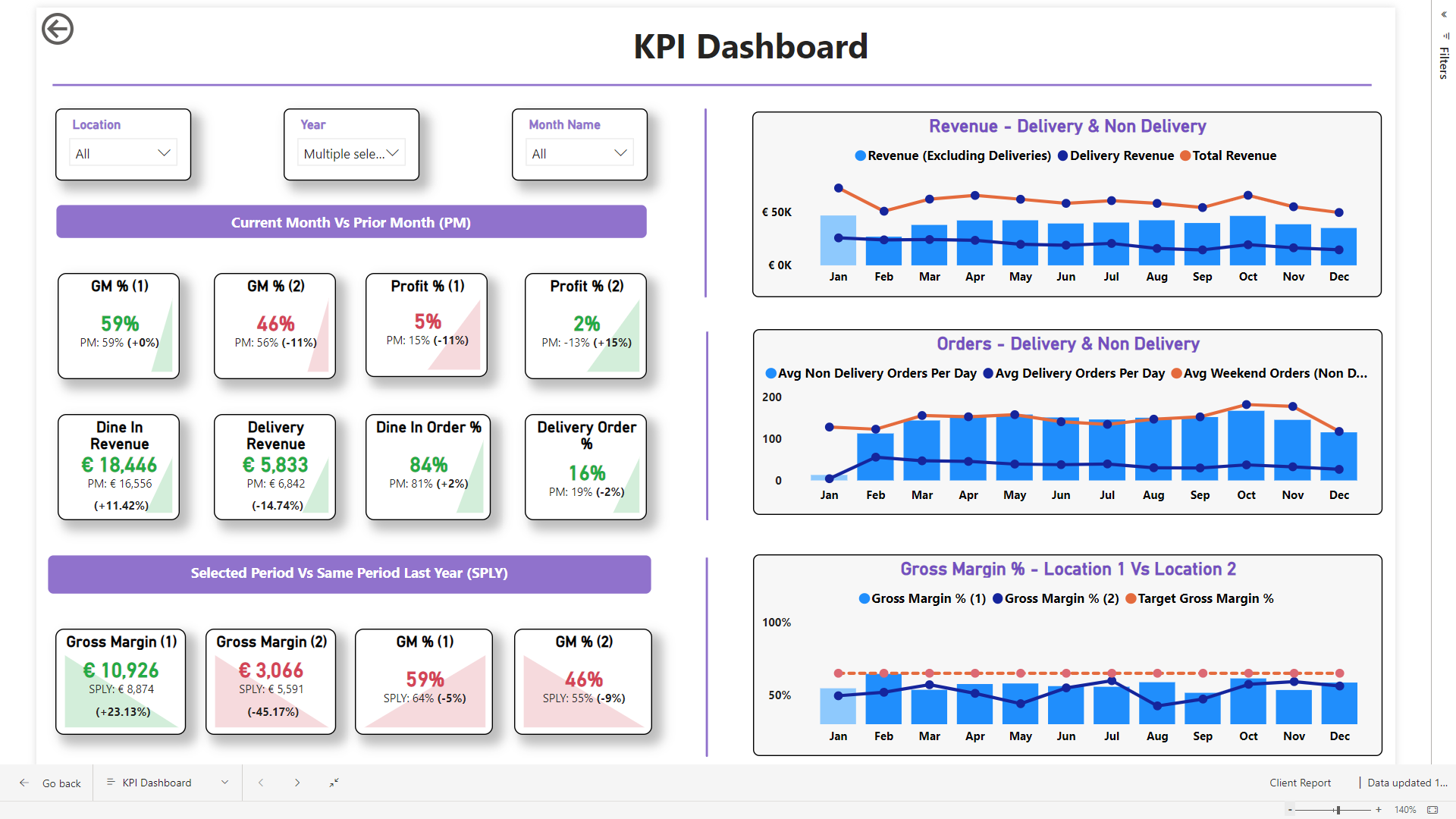The height and width of the screenshot is (819, 1456).
Task: Go to the next report page arrow
Action: point(297,782)
